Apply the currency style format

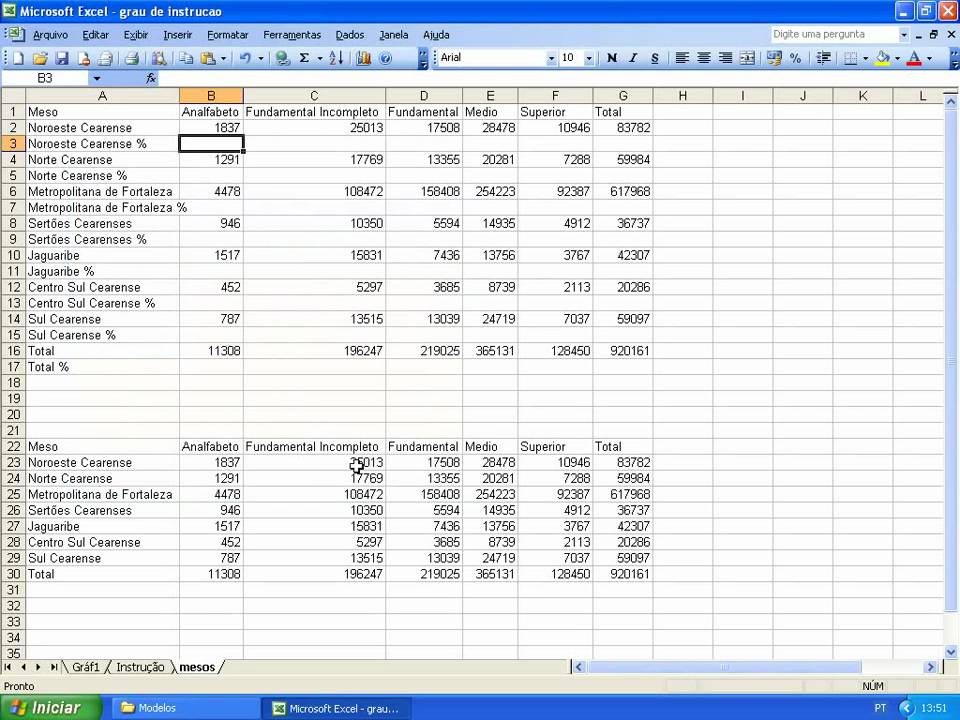coord(774,58)
